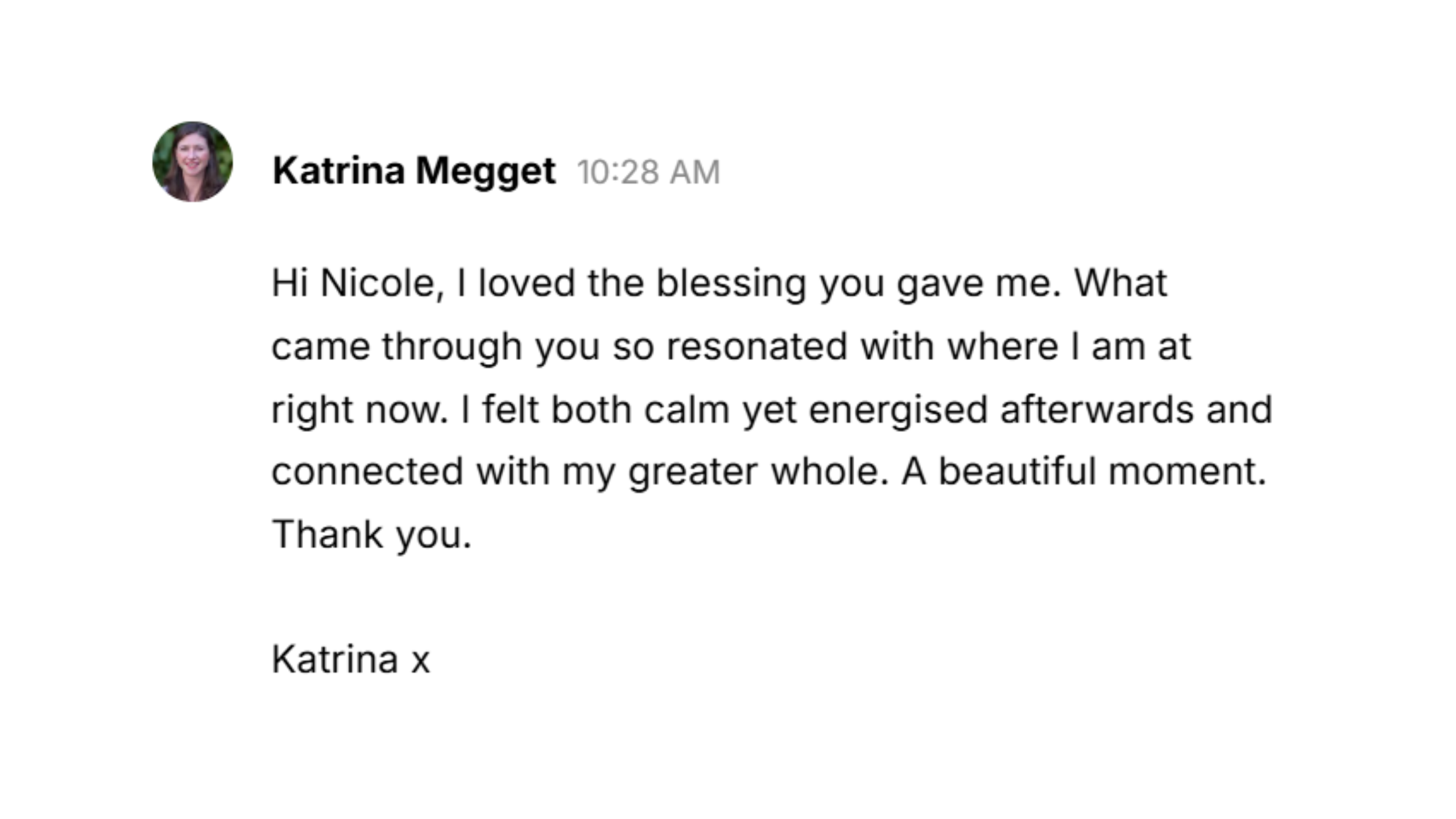Click the 'Thank you.' line
Viewport: 1456px width, 819px height.
(x=371, y=535)
